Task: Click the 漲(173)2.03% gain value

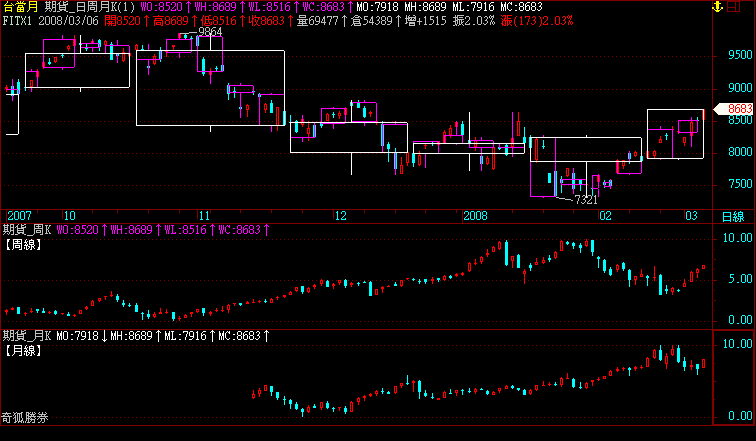Action: 537,21
